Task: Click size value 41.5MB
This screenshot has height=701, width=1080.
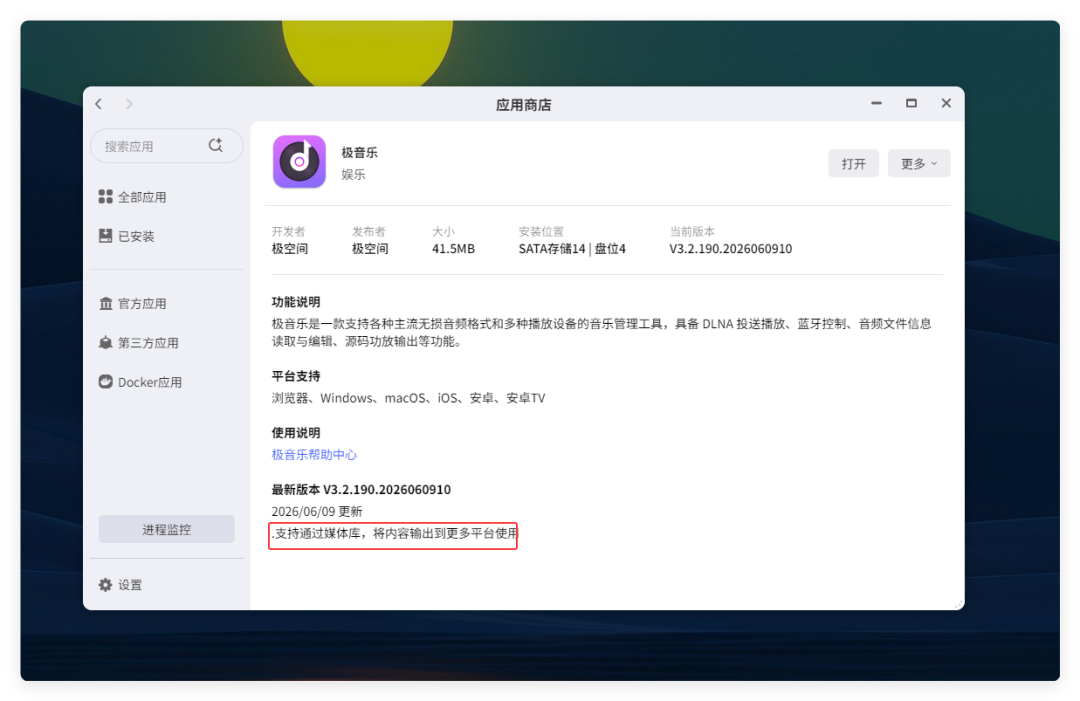Action: (x=453, y=249)
